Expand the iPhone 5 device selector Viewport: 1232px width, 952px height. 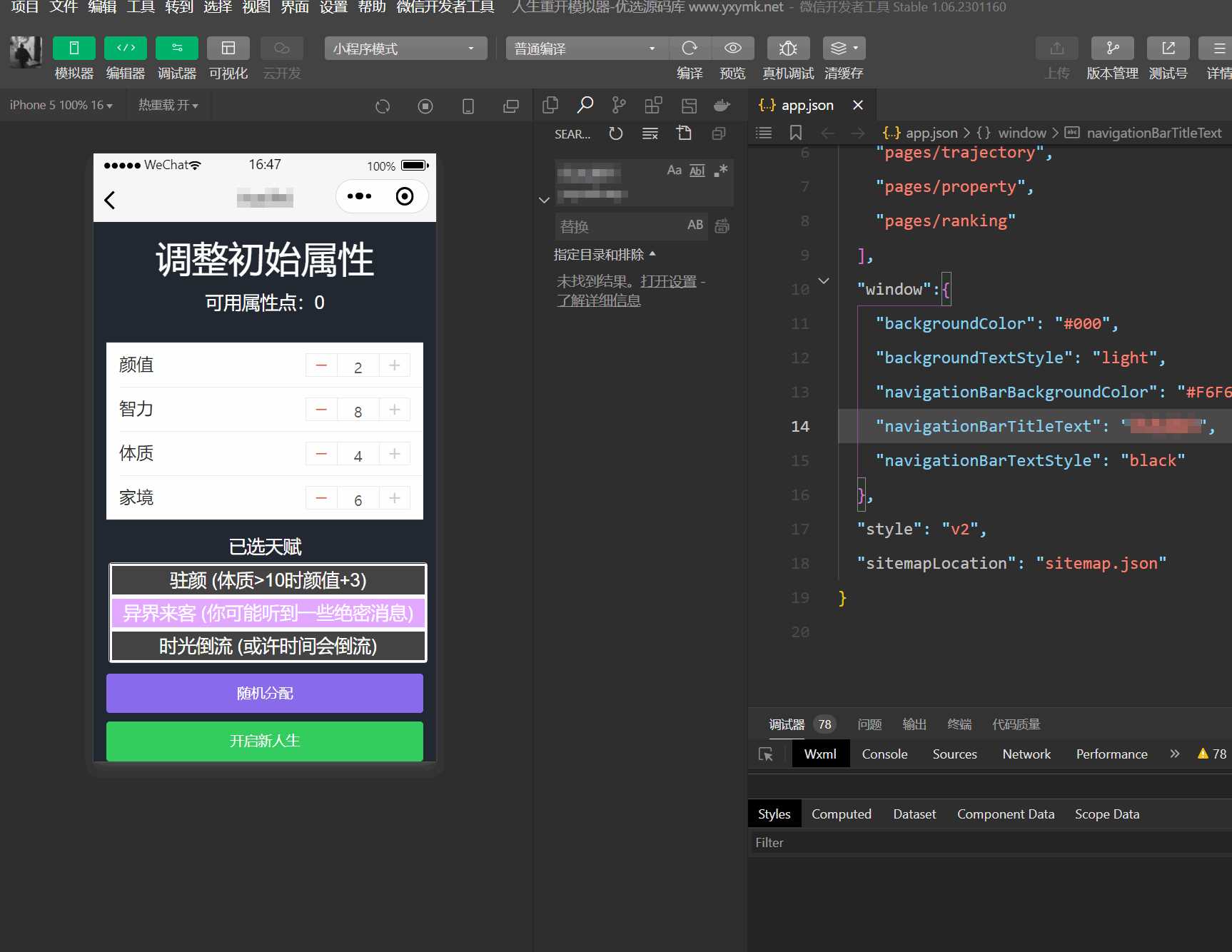pos(61,105)
